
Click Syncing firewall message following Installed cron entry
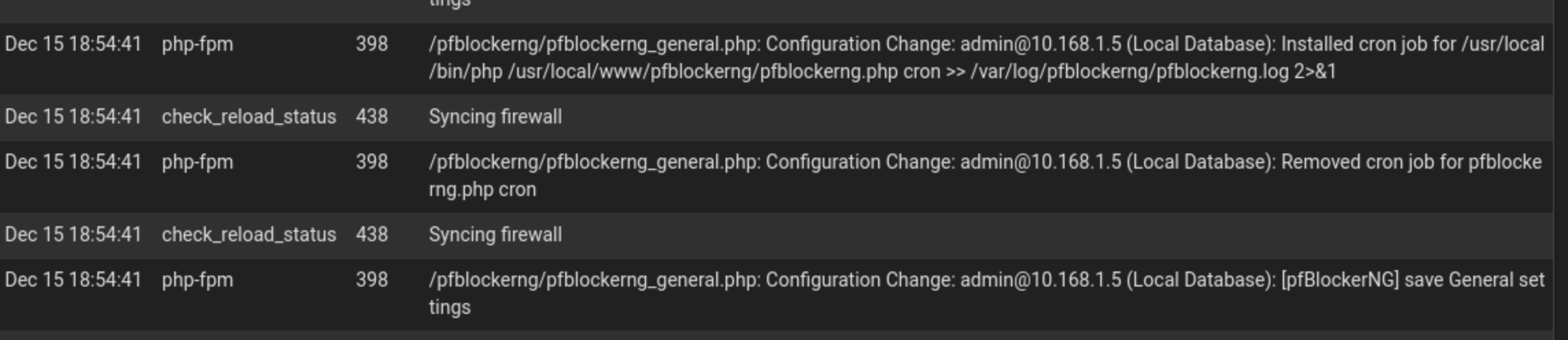[495, 117]
